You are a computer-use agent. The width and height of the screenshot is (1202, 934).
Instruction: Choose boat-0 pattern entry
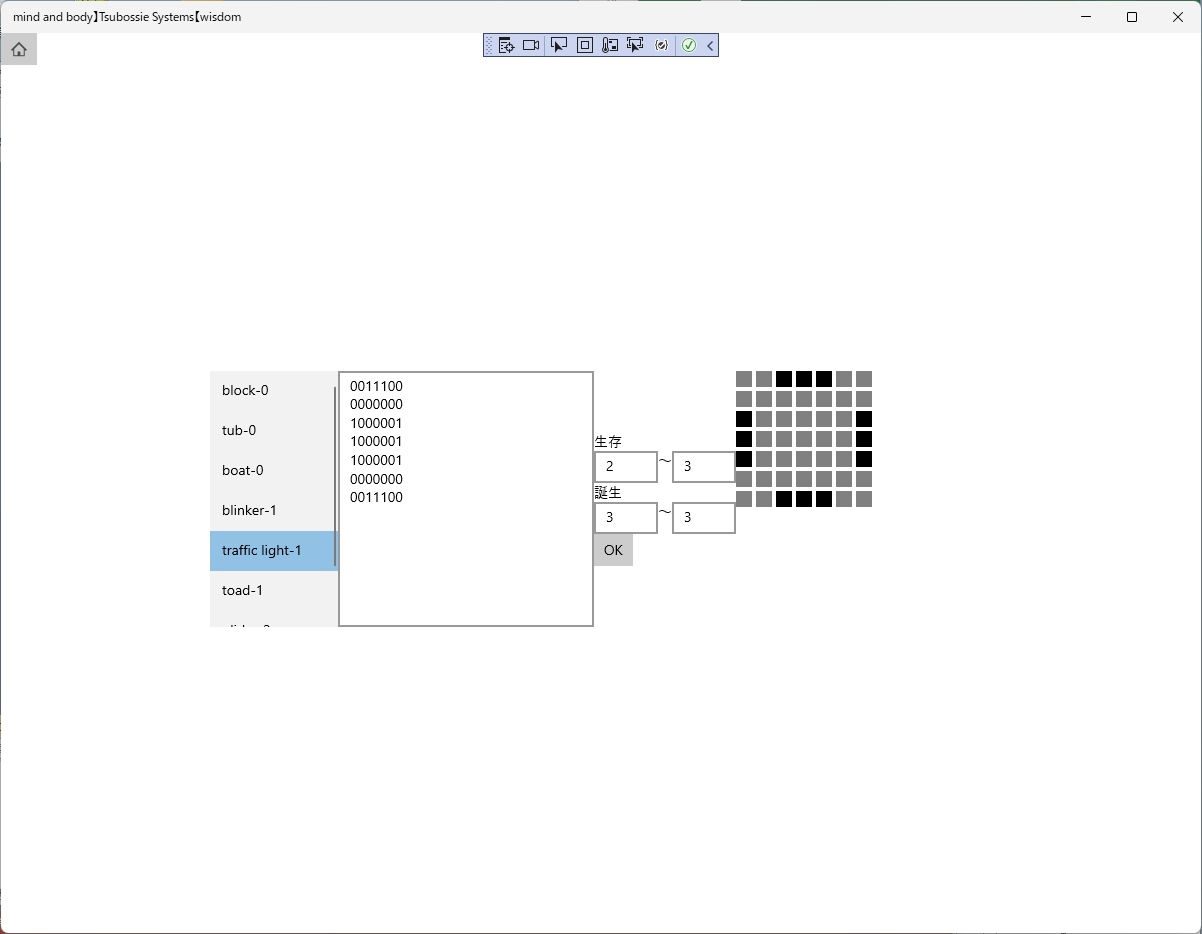273,470
